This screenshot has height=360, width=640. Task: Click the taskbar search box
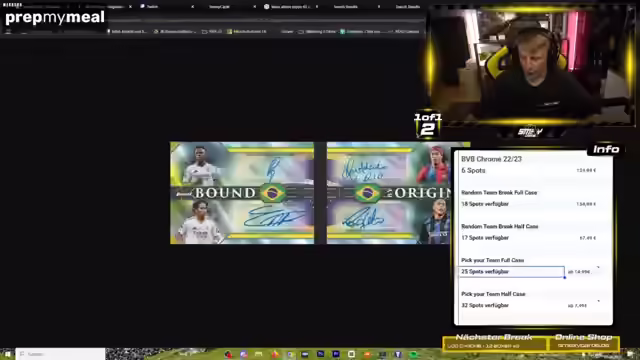[x=60, y=354]
